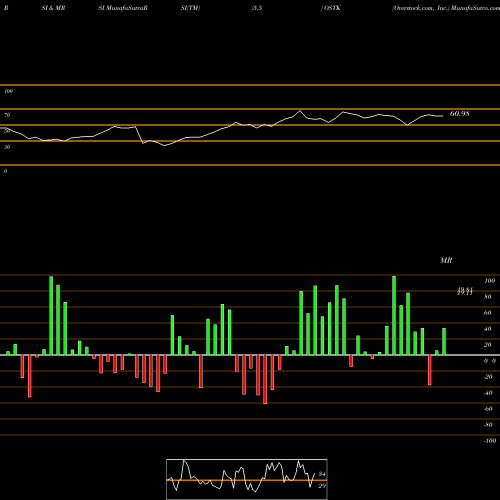The height and width of the screenshot is (500, 500).
Task: Click the RSI axis label "30"
Action: tap(7, 147)
